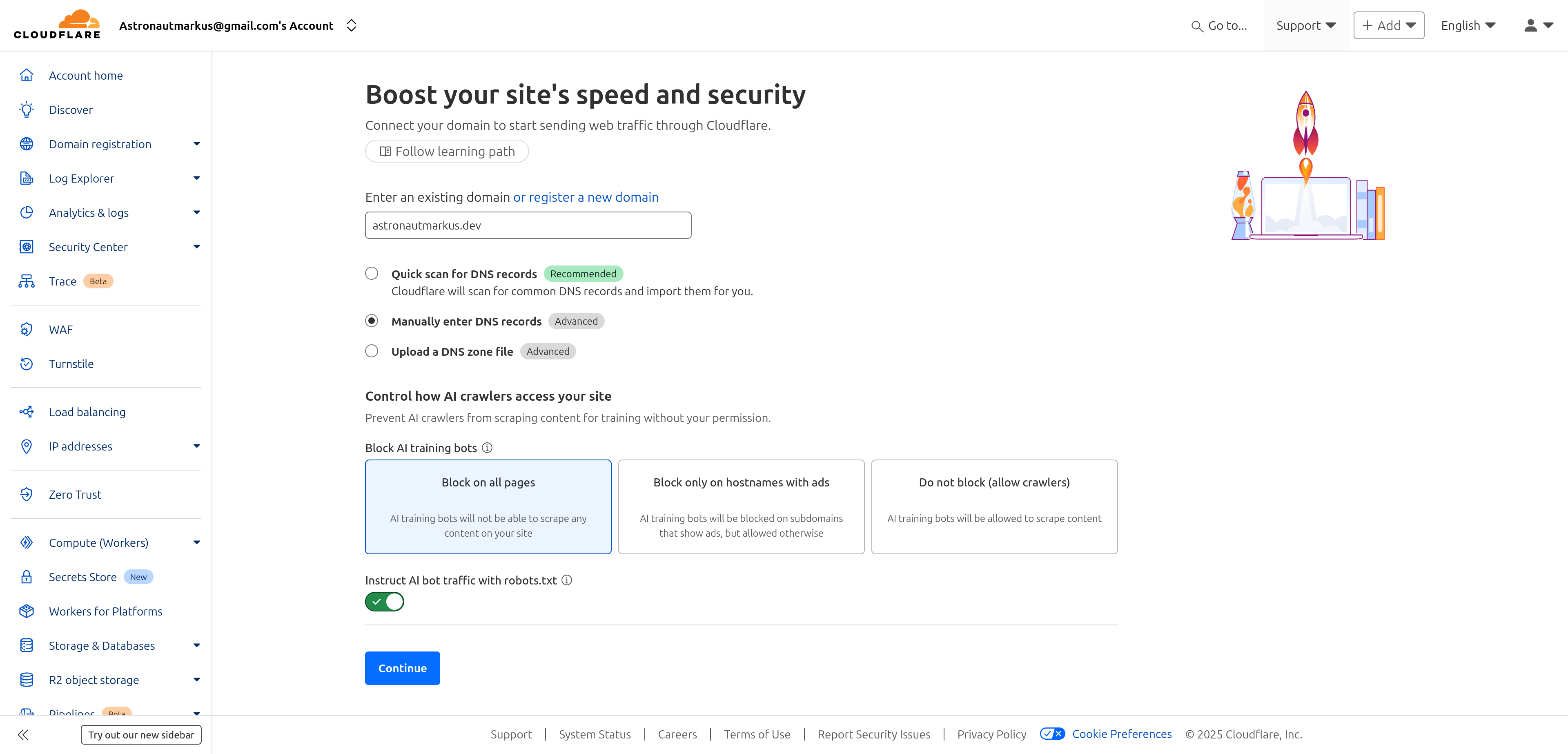Click the Zero Trust shield icon
The image size is (1568, 754).
coord(26,495)
